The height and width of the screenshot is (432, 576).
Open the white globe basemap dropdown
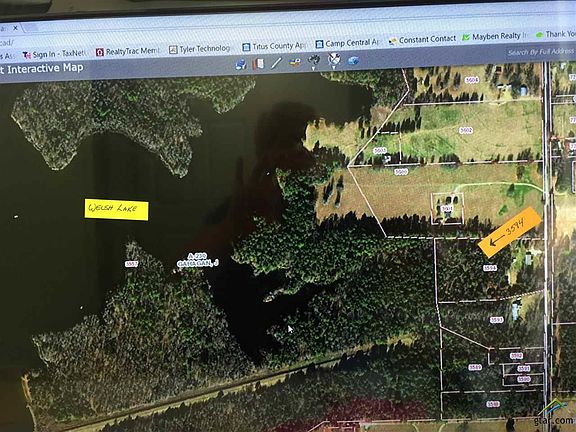334,60
